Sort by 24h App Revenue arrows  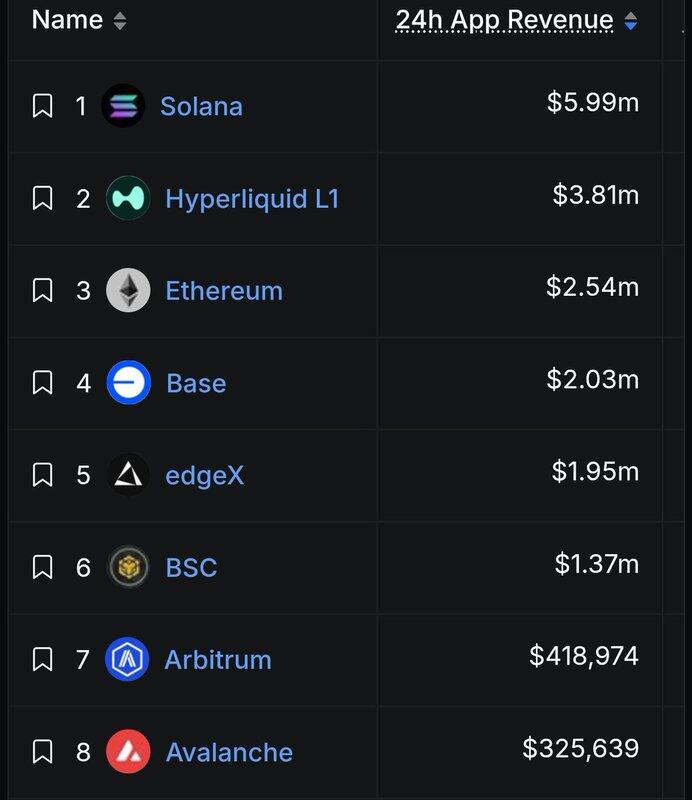630,21
